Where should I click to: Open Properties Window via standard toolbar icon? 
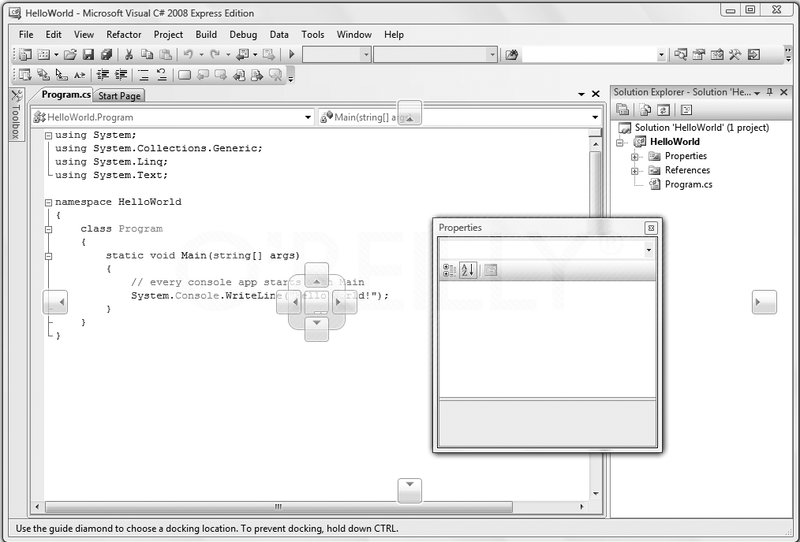click(x=698, y=54)
